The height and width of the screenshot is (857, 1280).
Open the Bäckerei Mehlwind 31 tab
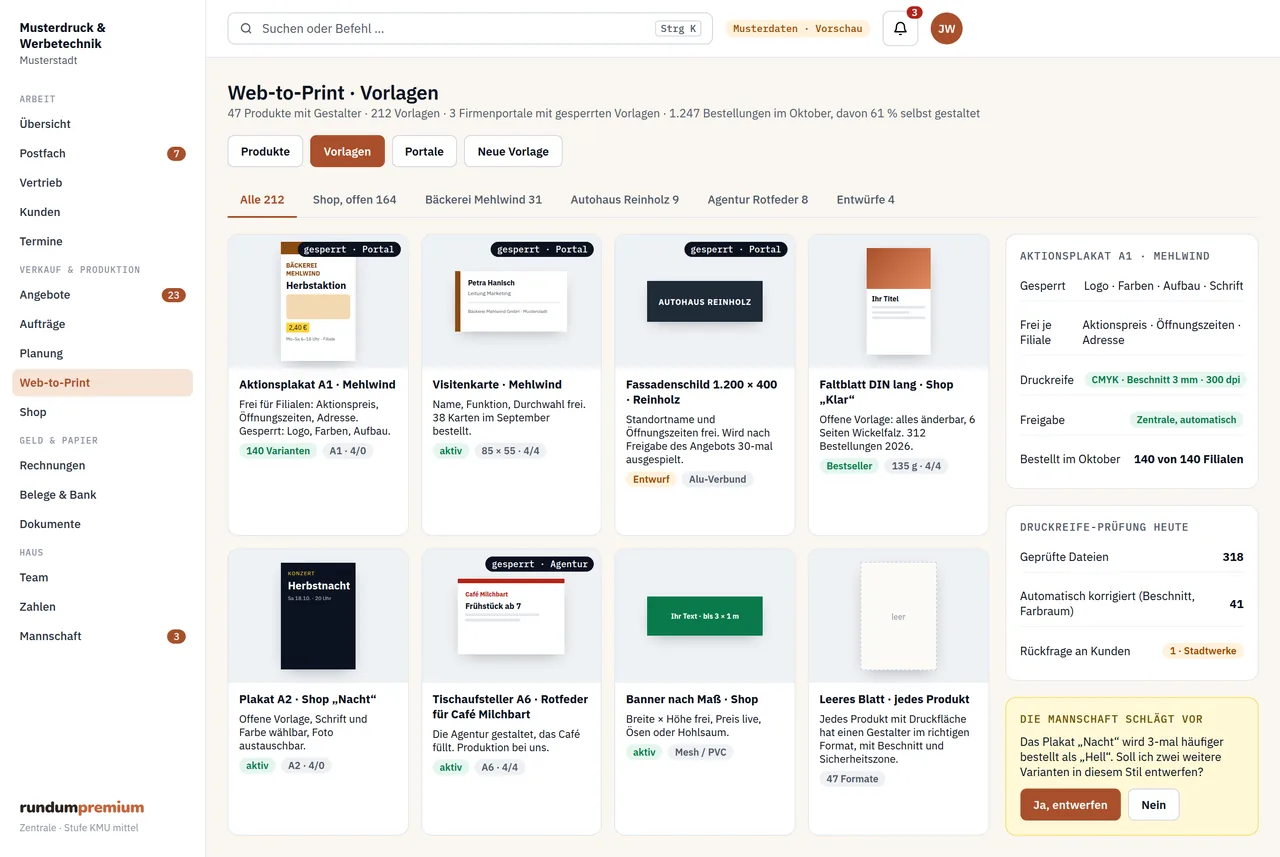click(483, 200)
